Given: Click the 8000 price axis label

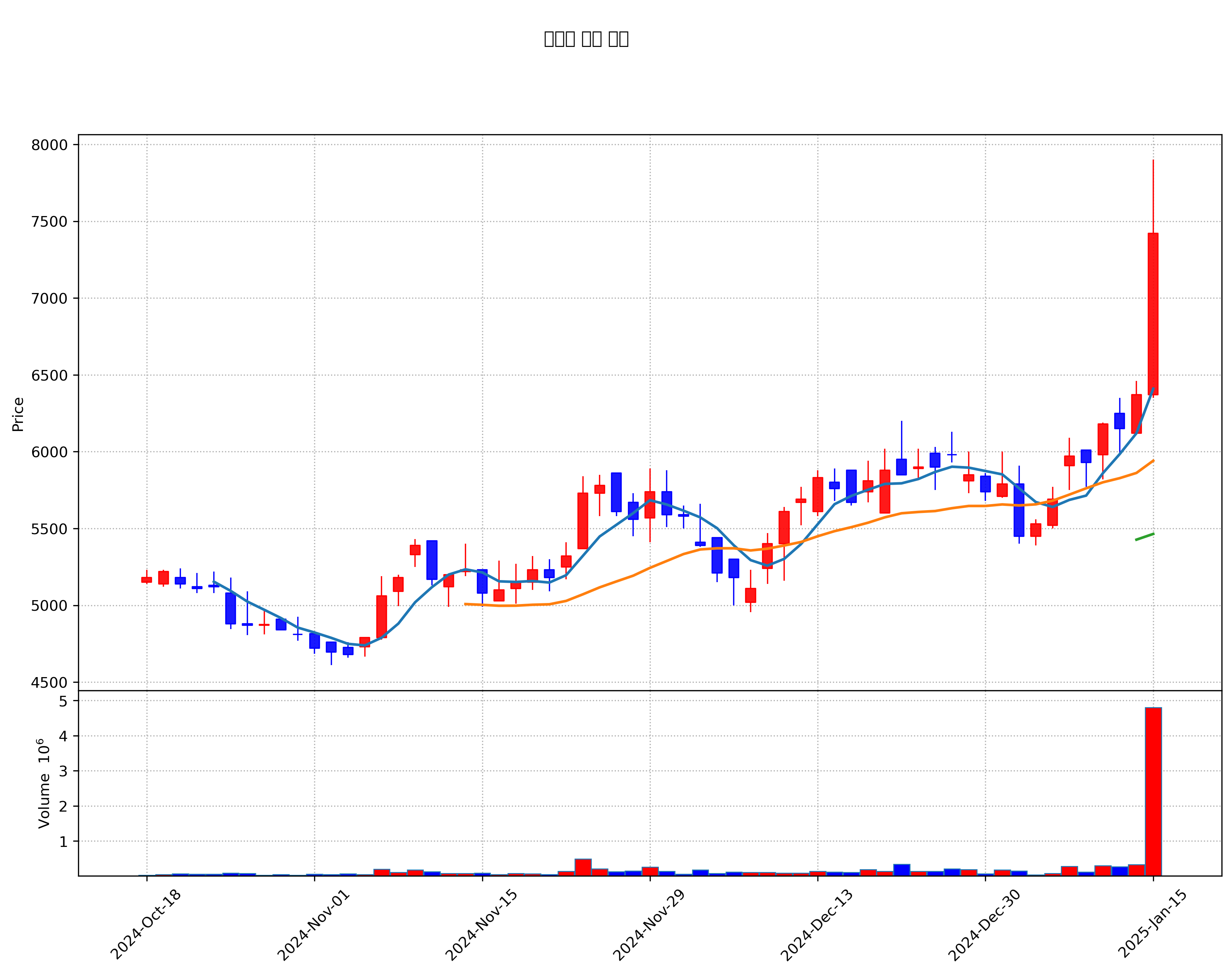Looking at the screenshot, I should [50, 145].
